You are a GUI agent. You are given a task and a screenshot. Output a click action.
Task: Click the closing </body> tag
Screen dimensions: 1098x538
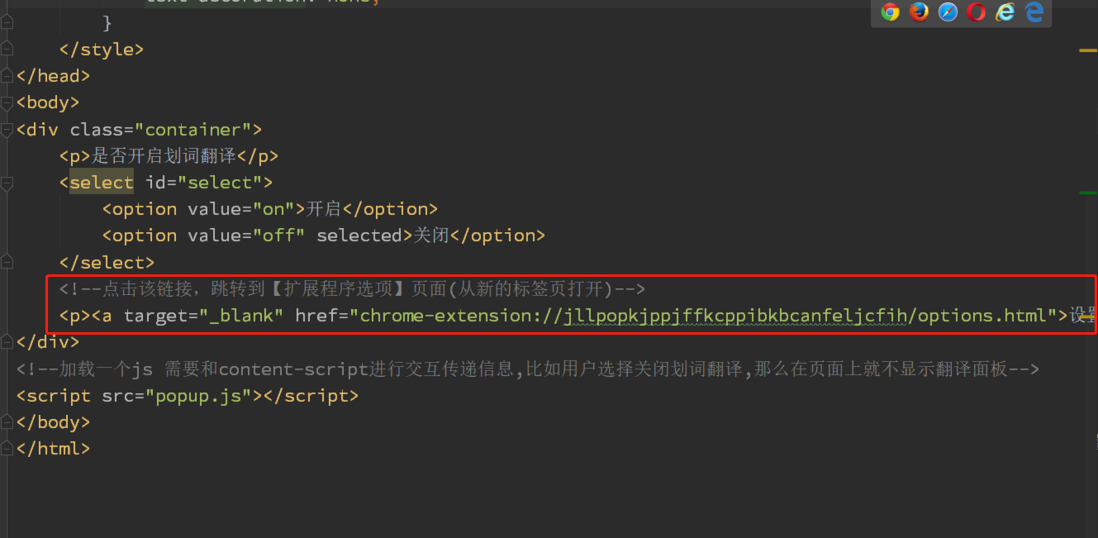[53, 422]
